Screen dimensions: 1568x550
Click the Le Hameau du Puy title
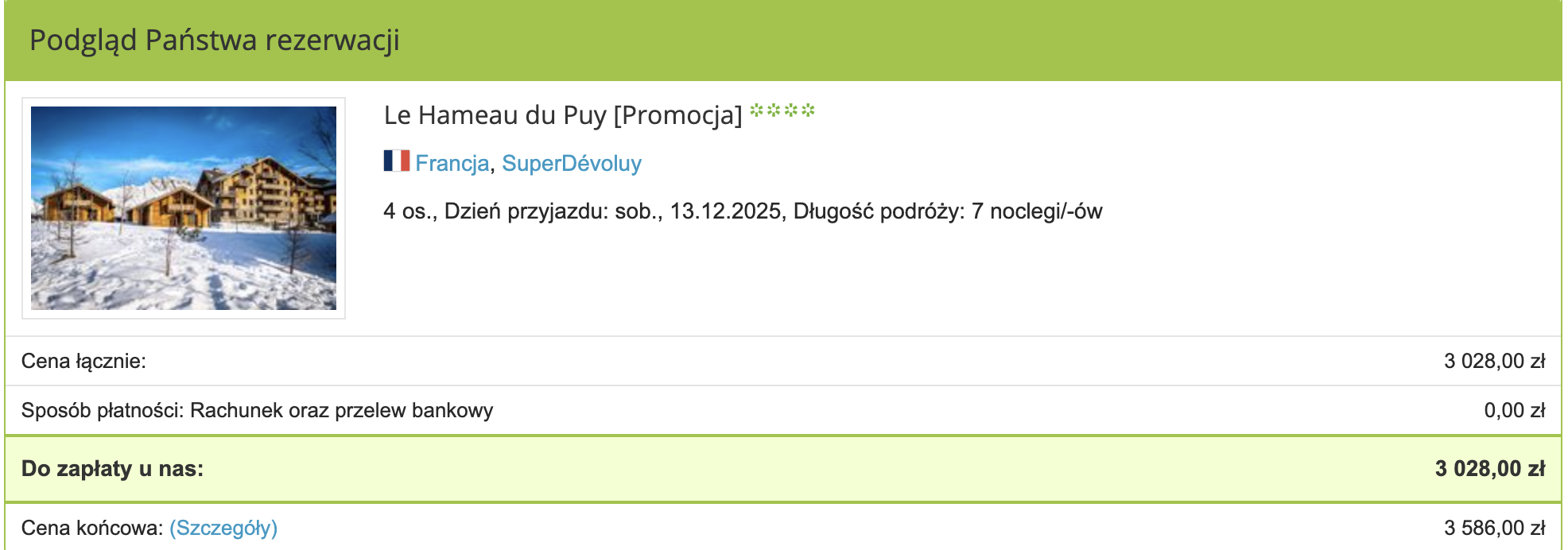click(562, 115)
